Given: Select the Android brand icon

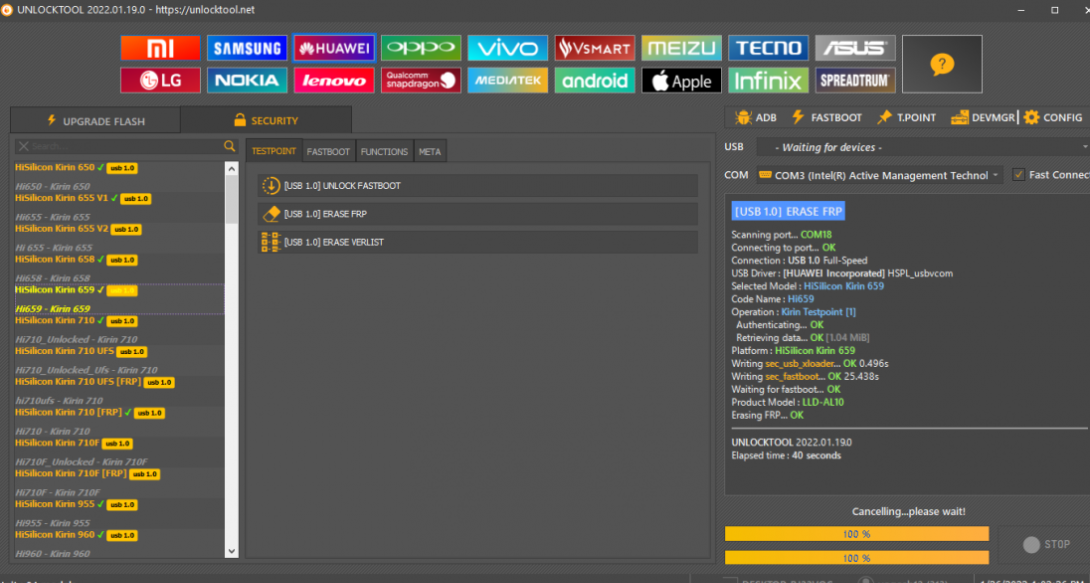Looking at the screenshot, I should 594,80.
